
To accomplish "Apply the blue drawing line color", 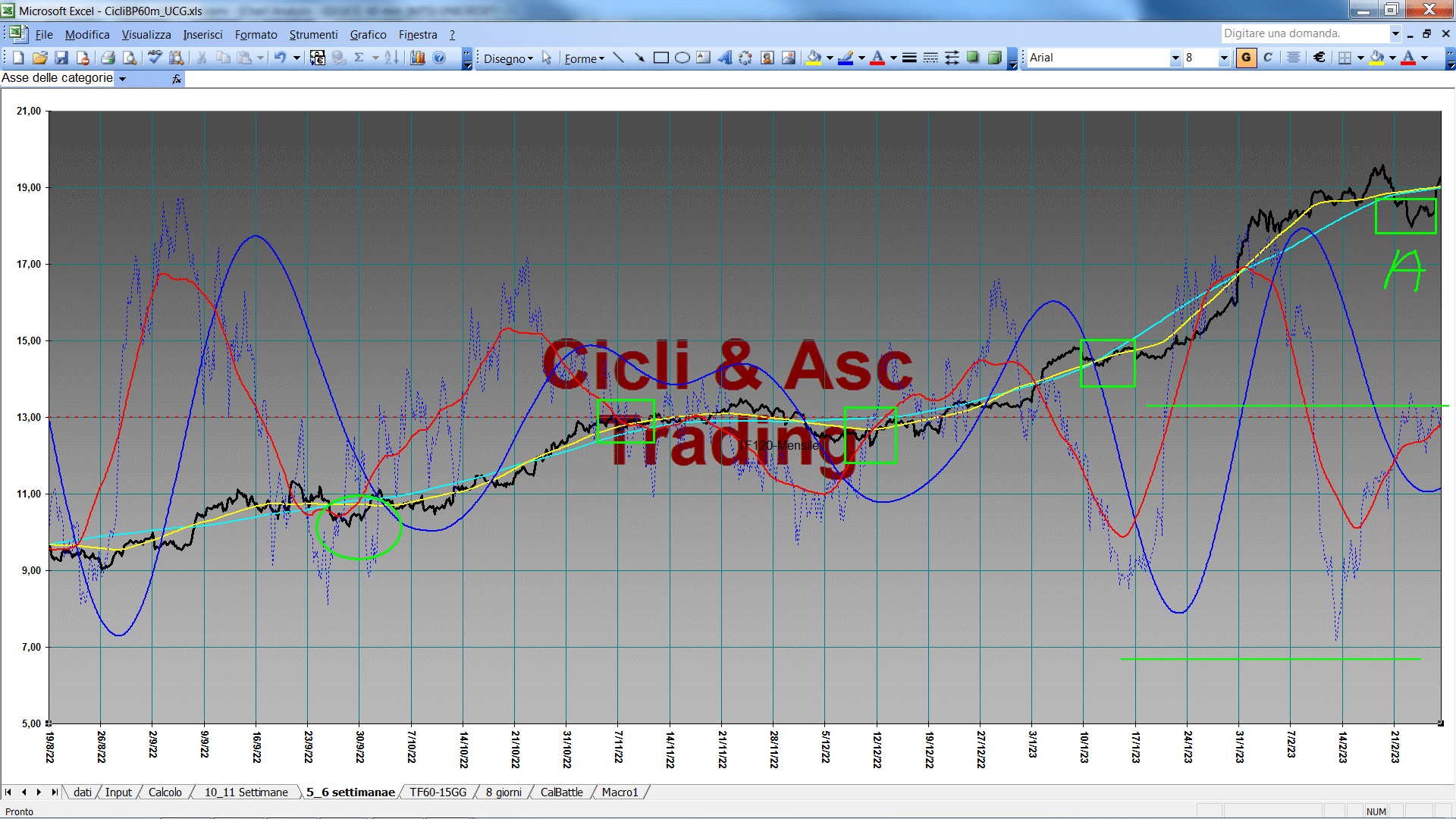I will pyautogui.click(x=846, y=58).
